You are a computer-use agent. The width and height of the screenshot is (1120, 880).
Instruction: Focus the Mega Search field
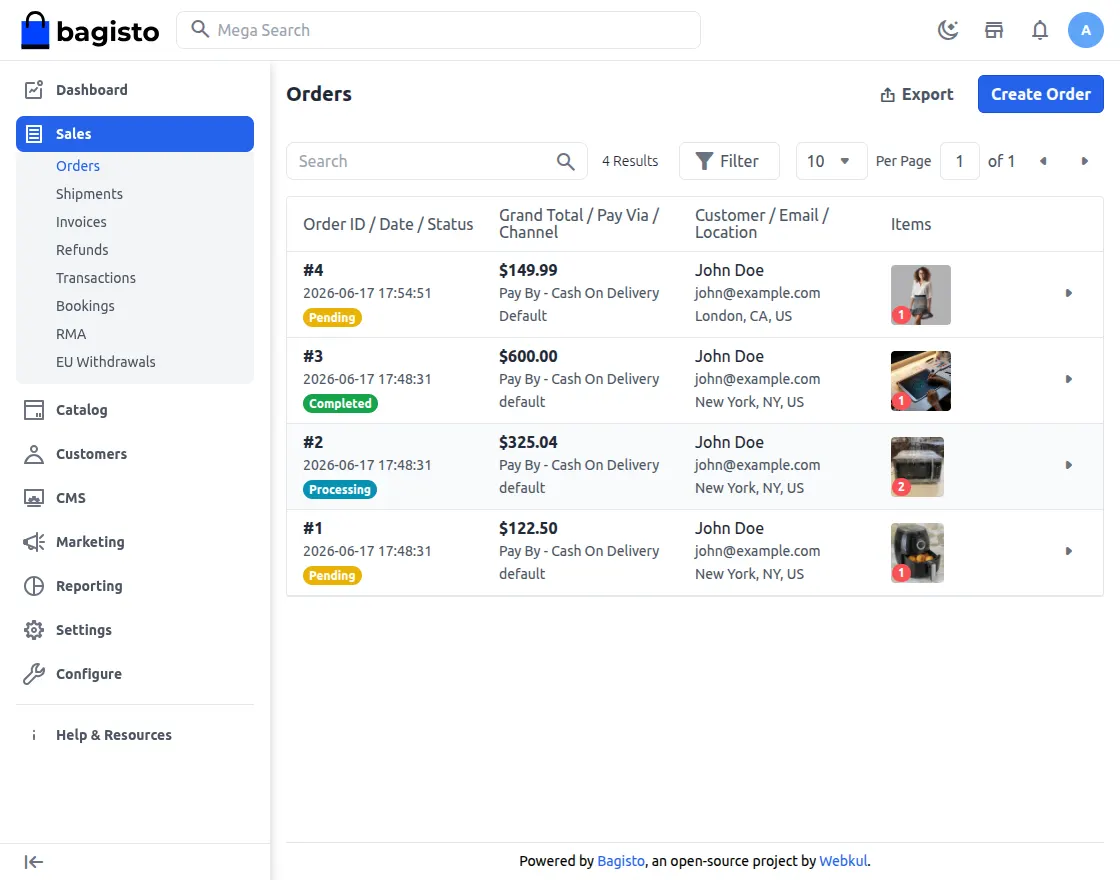coord(439,30)
